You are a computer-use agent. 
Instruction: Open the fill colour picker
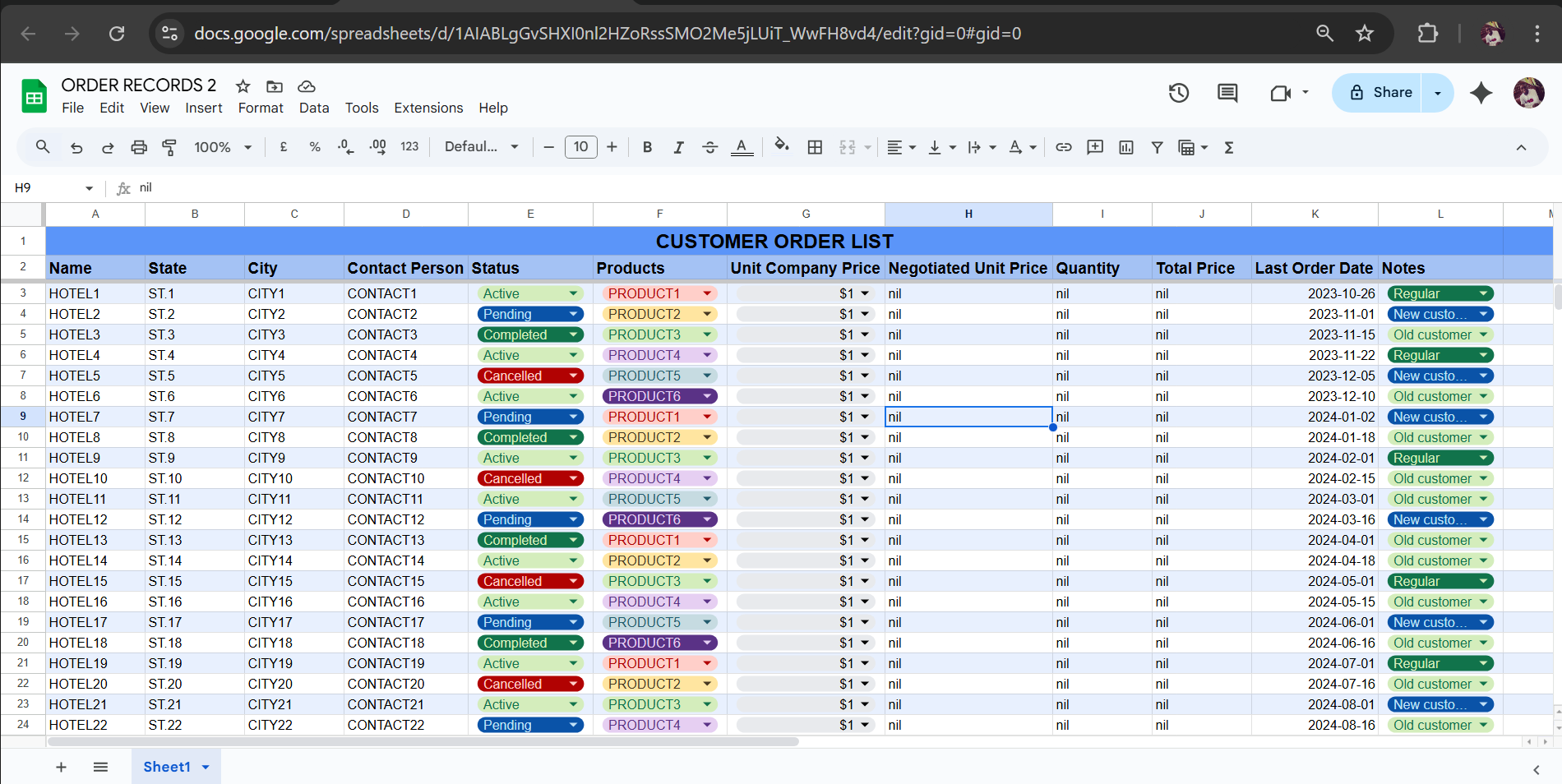pos(781,147)
